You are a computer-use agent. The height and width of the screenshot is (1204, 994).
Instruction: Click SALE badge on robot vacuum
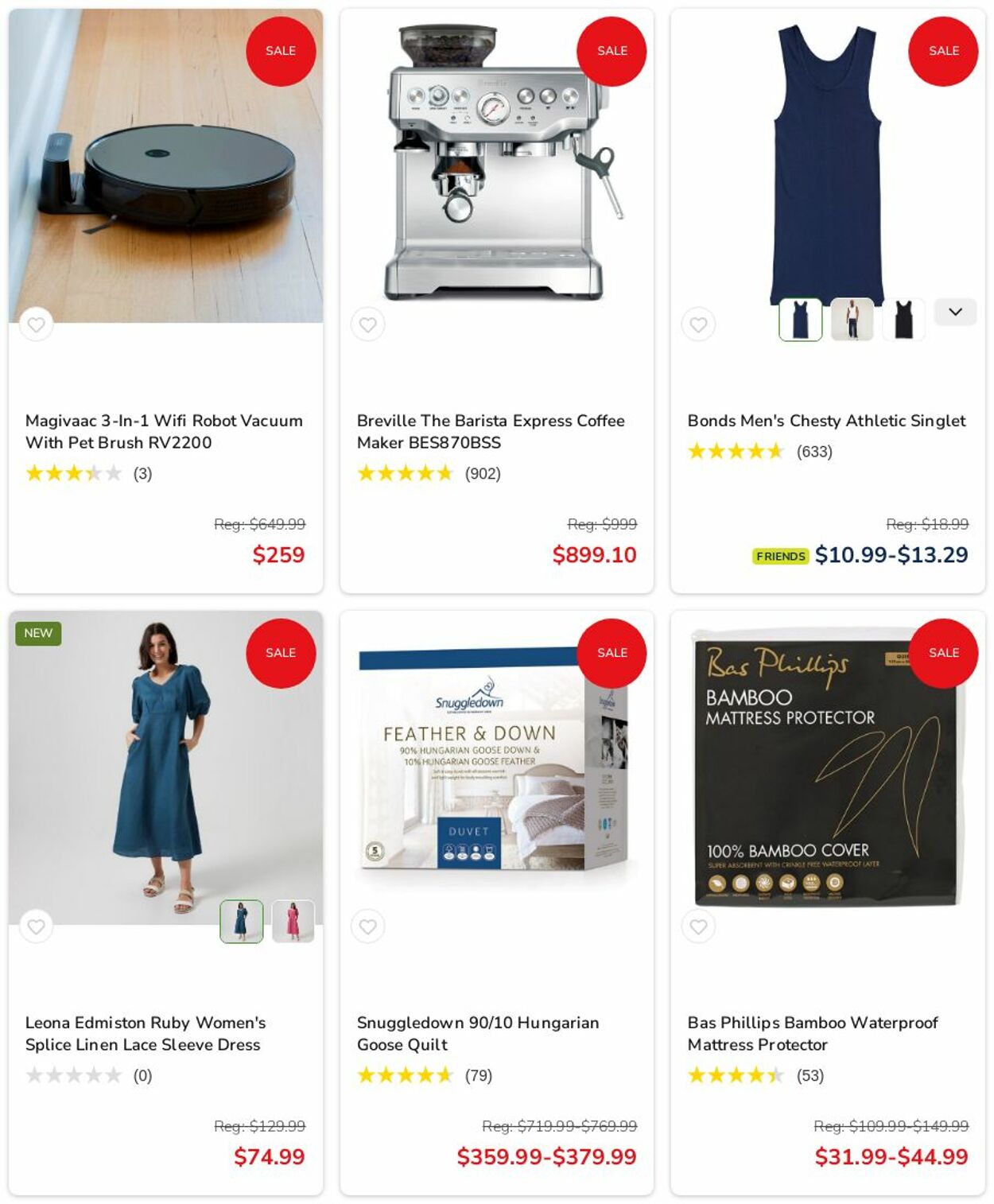click(281, 51)
